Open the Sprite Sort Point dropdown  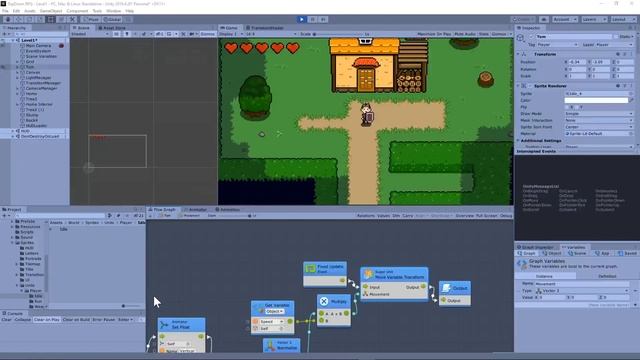(599, 127)
